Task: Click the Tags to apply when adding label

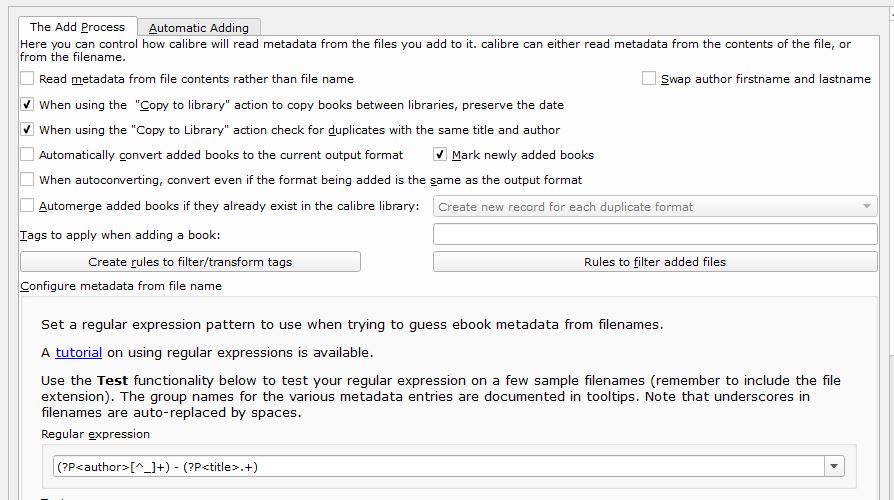Action: (x=120, y=235)
